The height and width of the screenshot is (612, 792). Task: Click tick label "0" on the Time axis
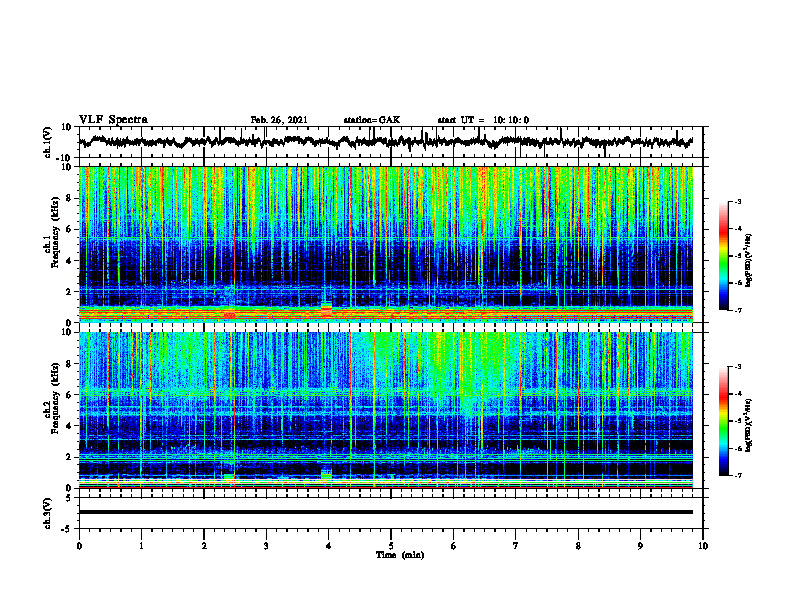pos(79,546)
